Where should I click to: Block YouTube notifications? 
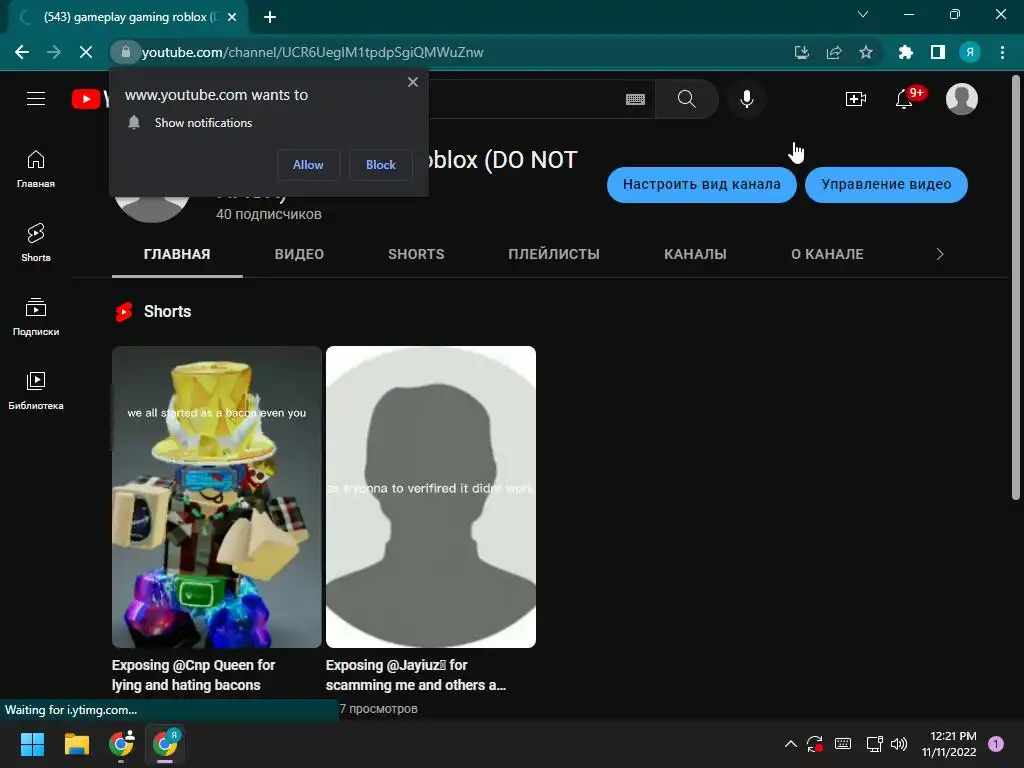tap(381, 165)
